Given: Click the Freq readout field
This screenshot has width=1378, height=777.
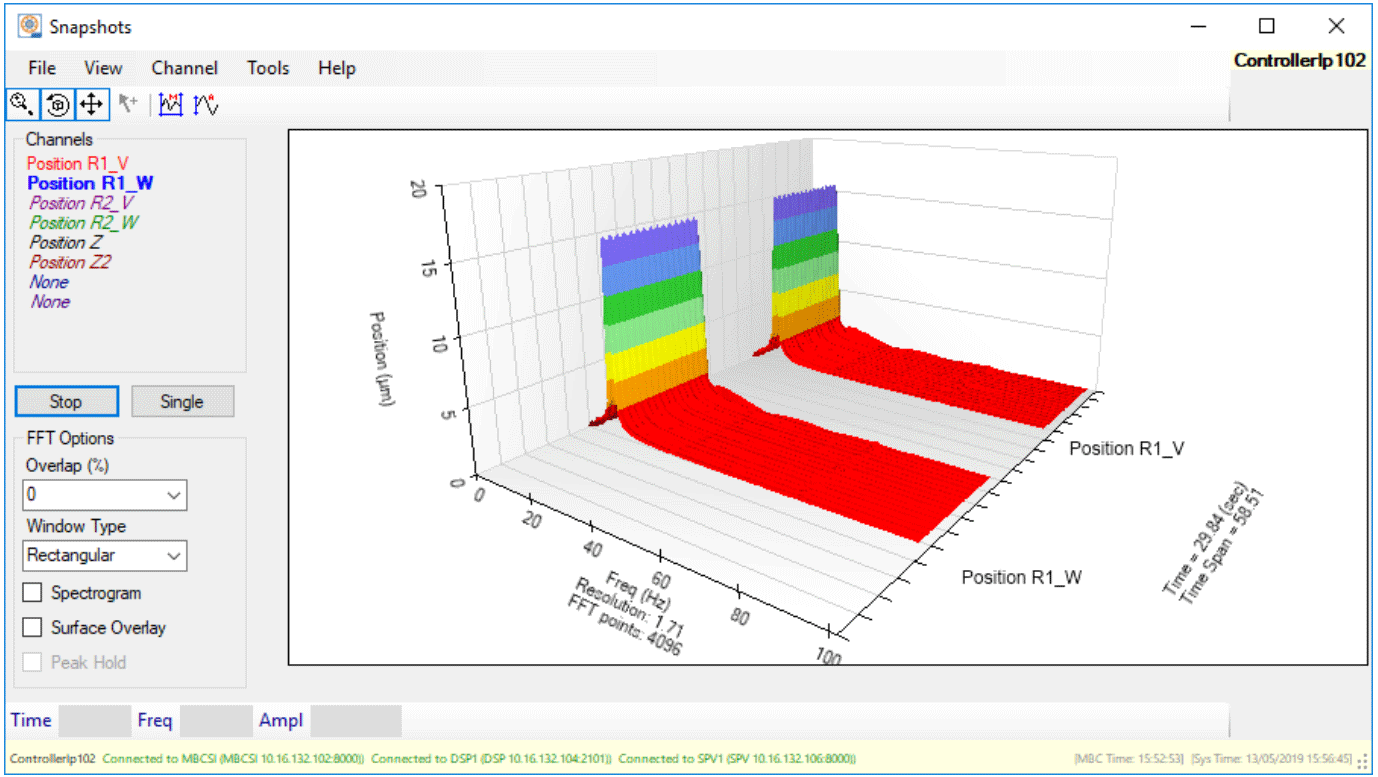Looking at the screenshot, I should click(216, 720).
